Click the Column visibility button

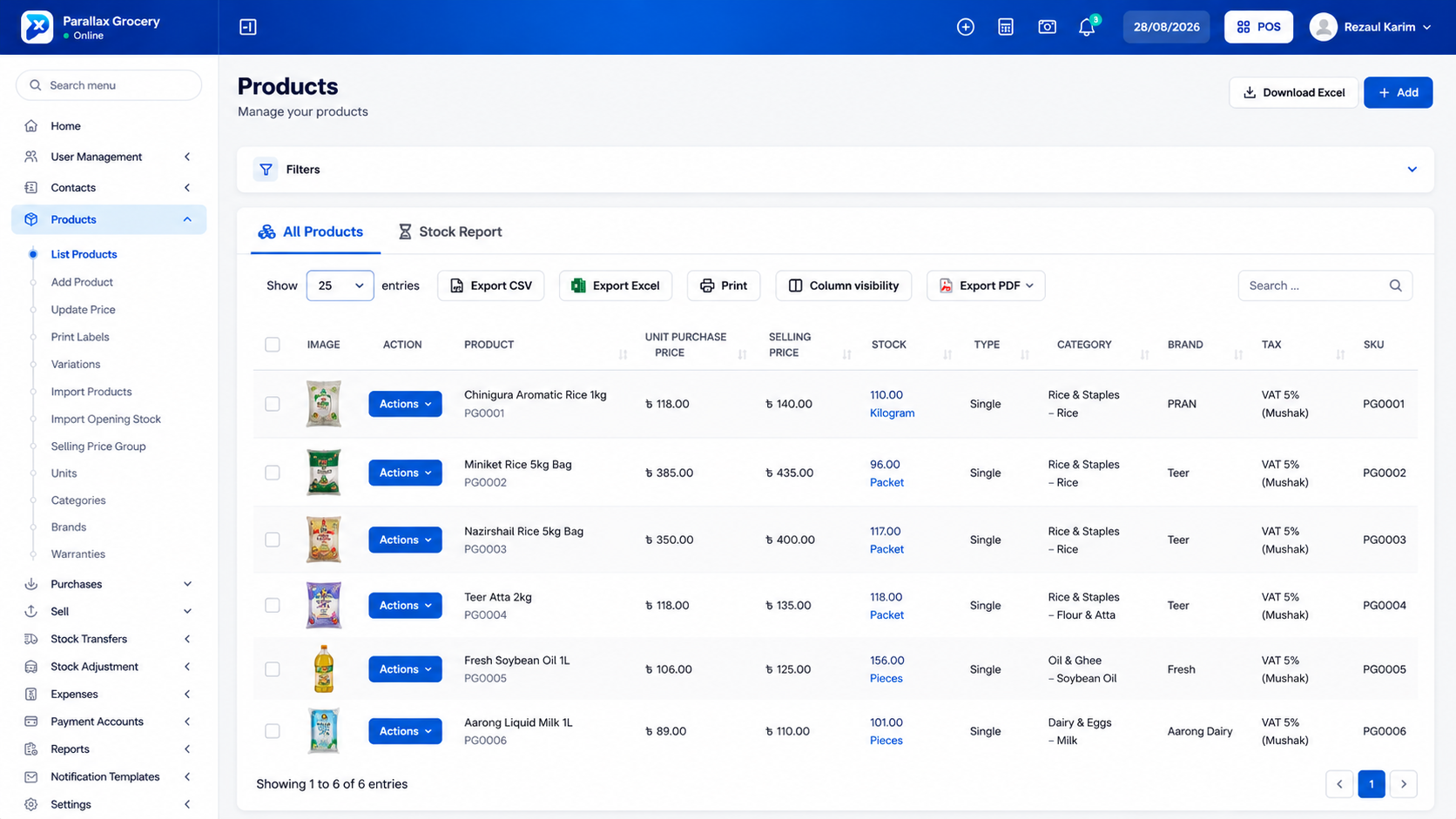click(x=844, y=285)
